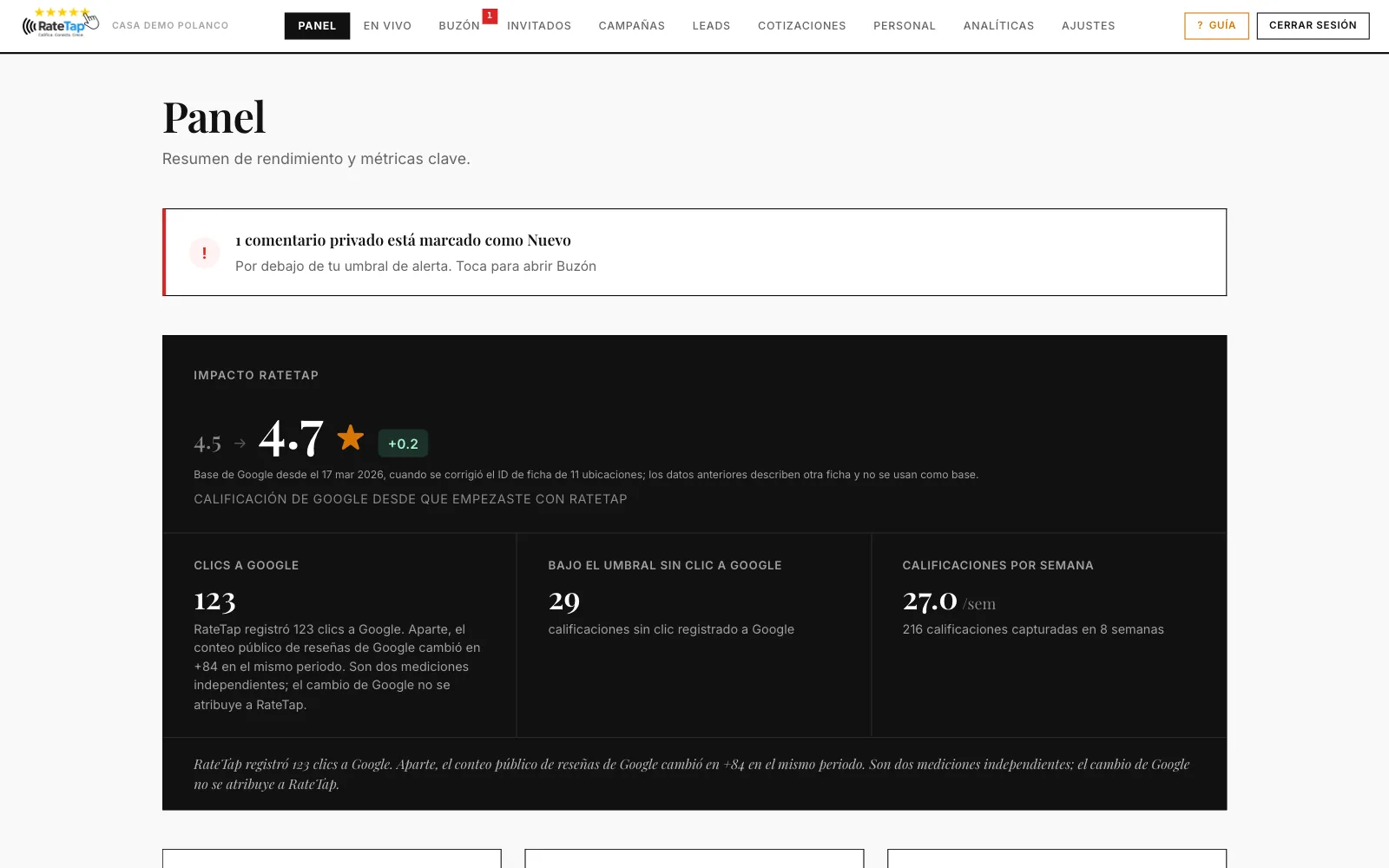Click Cerrar Sesión button

pos(1313,26)
